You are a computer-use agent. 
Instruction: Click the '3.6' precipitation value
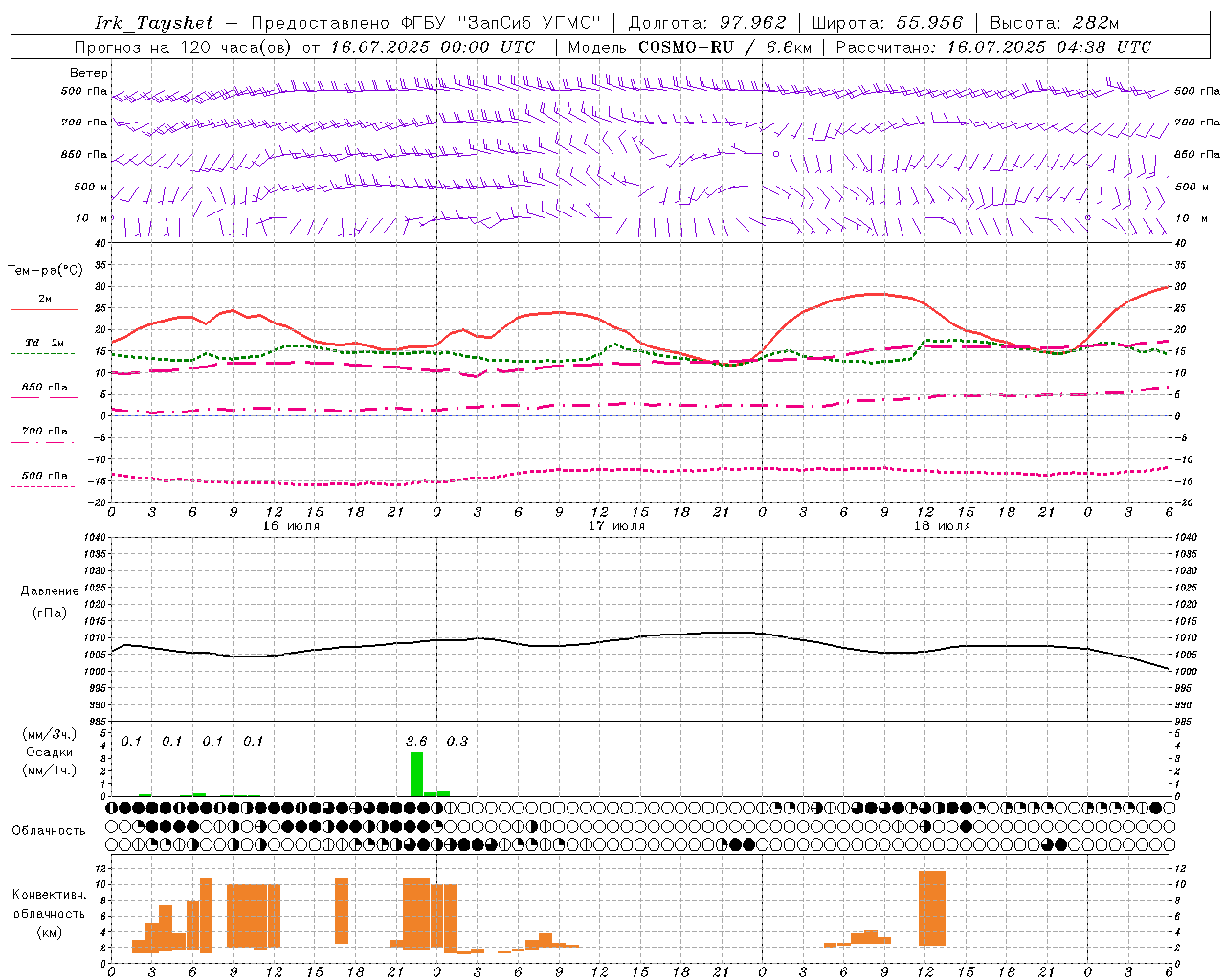[416, 741]
